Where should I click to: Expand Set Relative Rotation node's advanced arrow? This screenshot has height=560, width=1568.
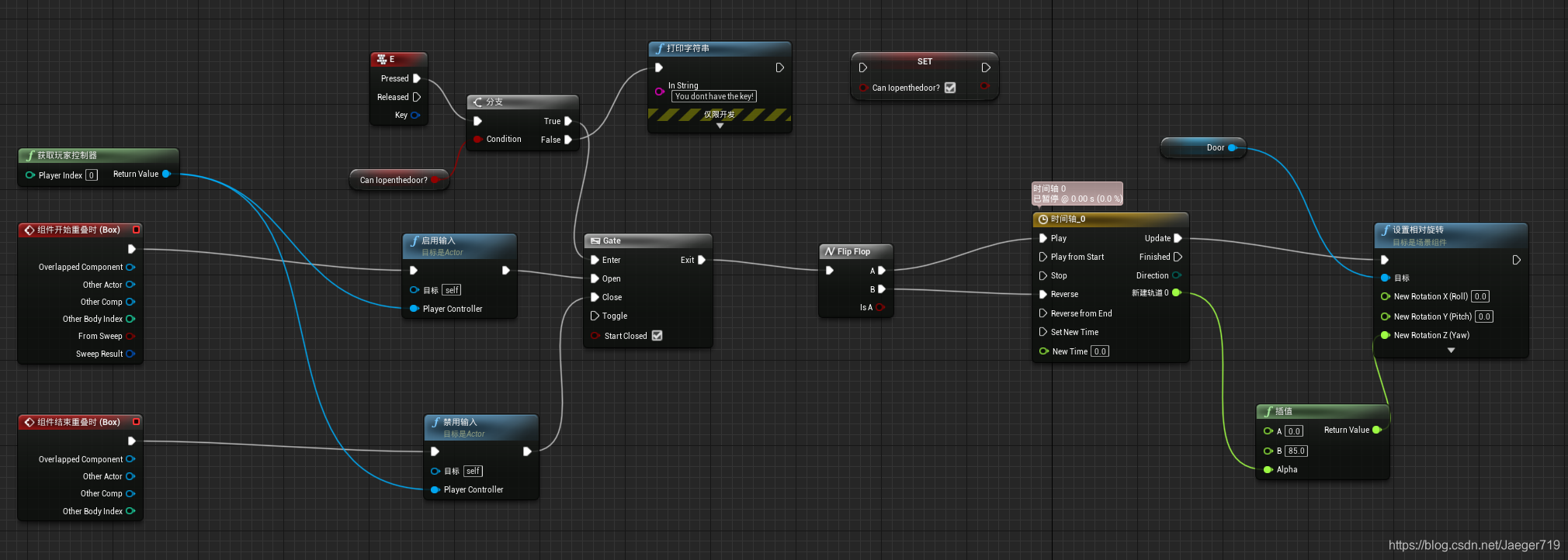tap(1451, 351)
